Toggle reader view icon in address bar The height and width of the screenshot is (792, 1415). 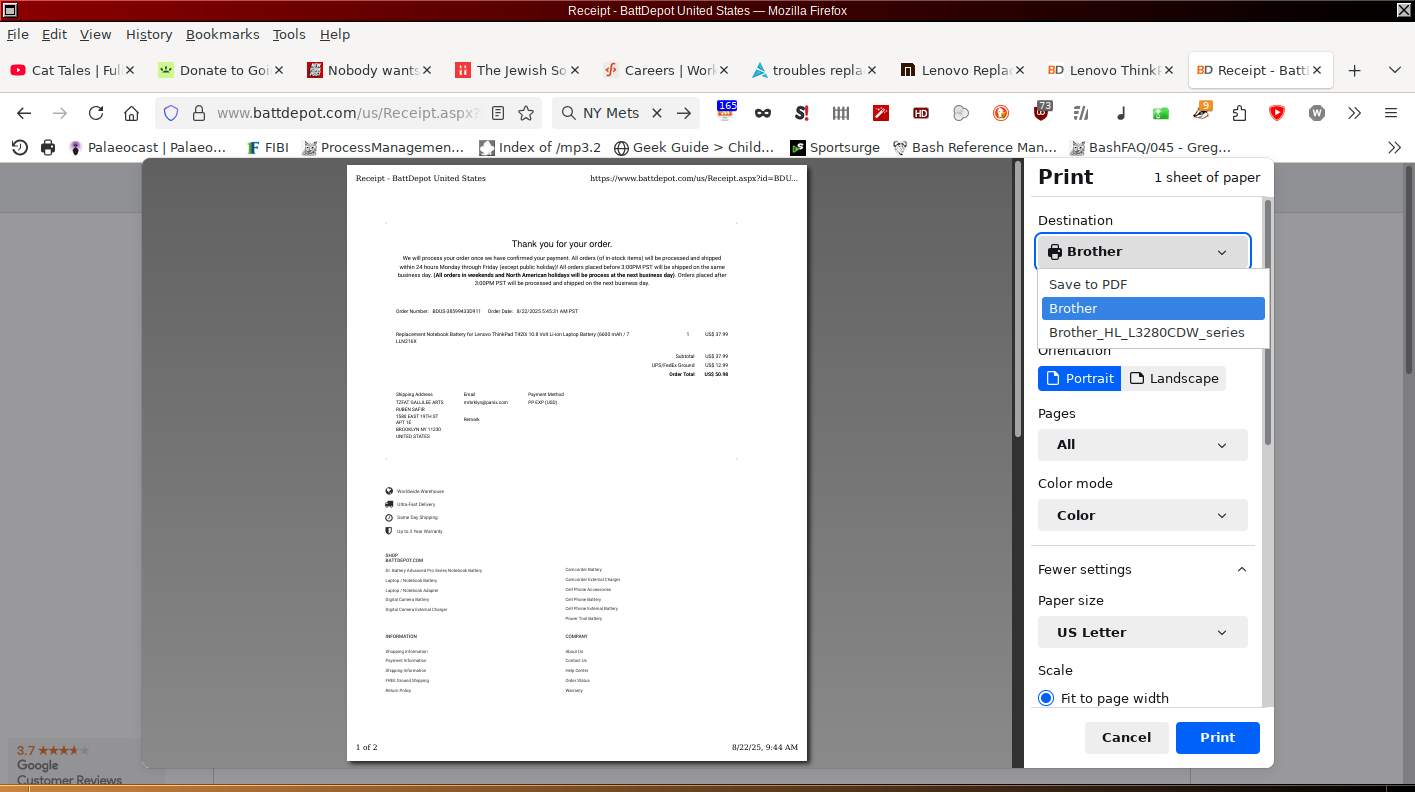click(498, 113)
